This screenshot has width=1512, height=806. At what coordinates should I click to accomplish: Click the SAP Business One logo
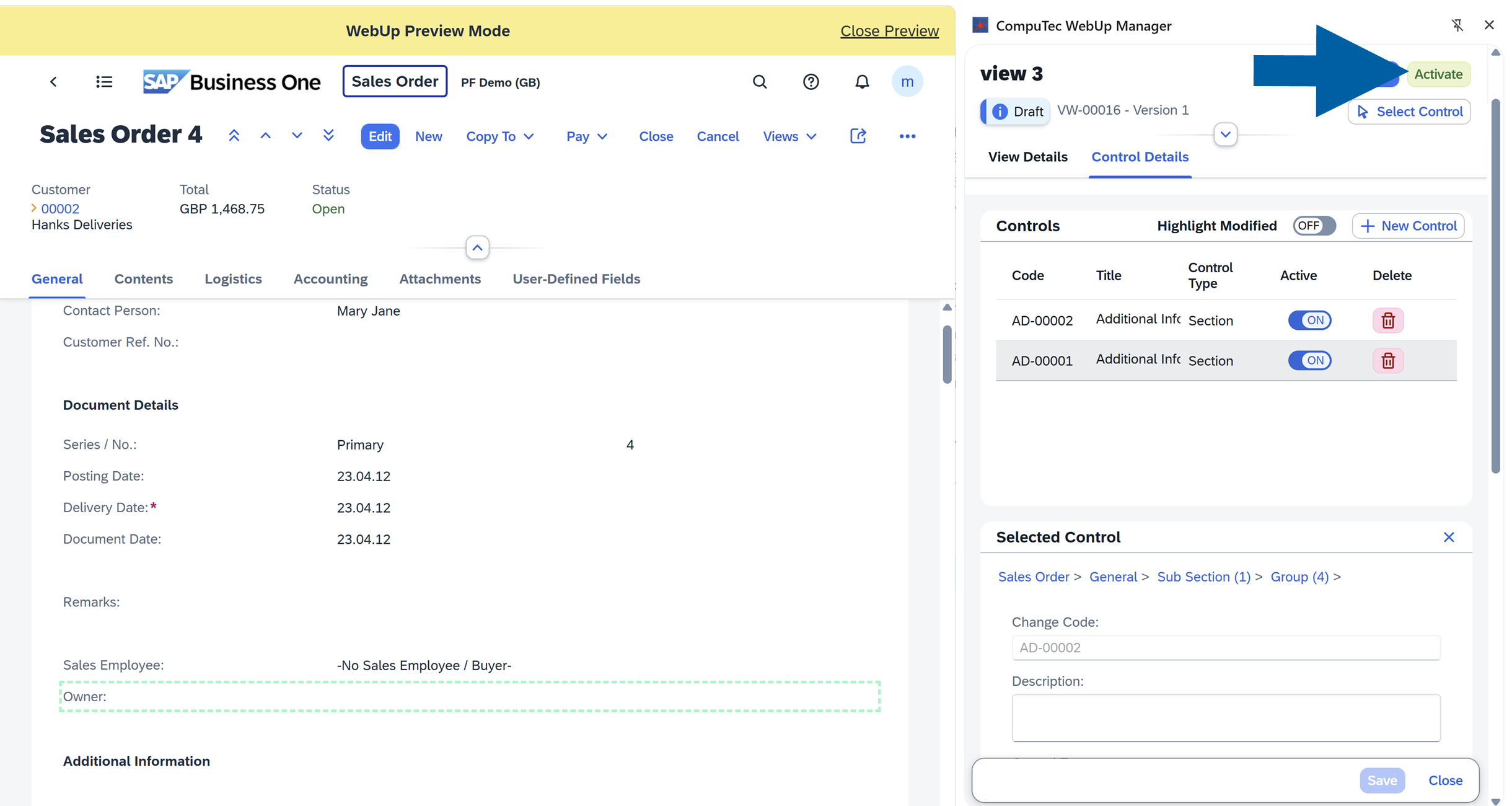tap(232, 82)
